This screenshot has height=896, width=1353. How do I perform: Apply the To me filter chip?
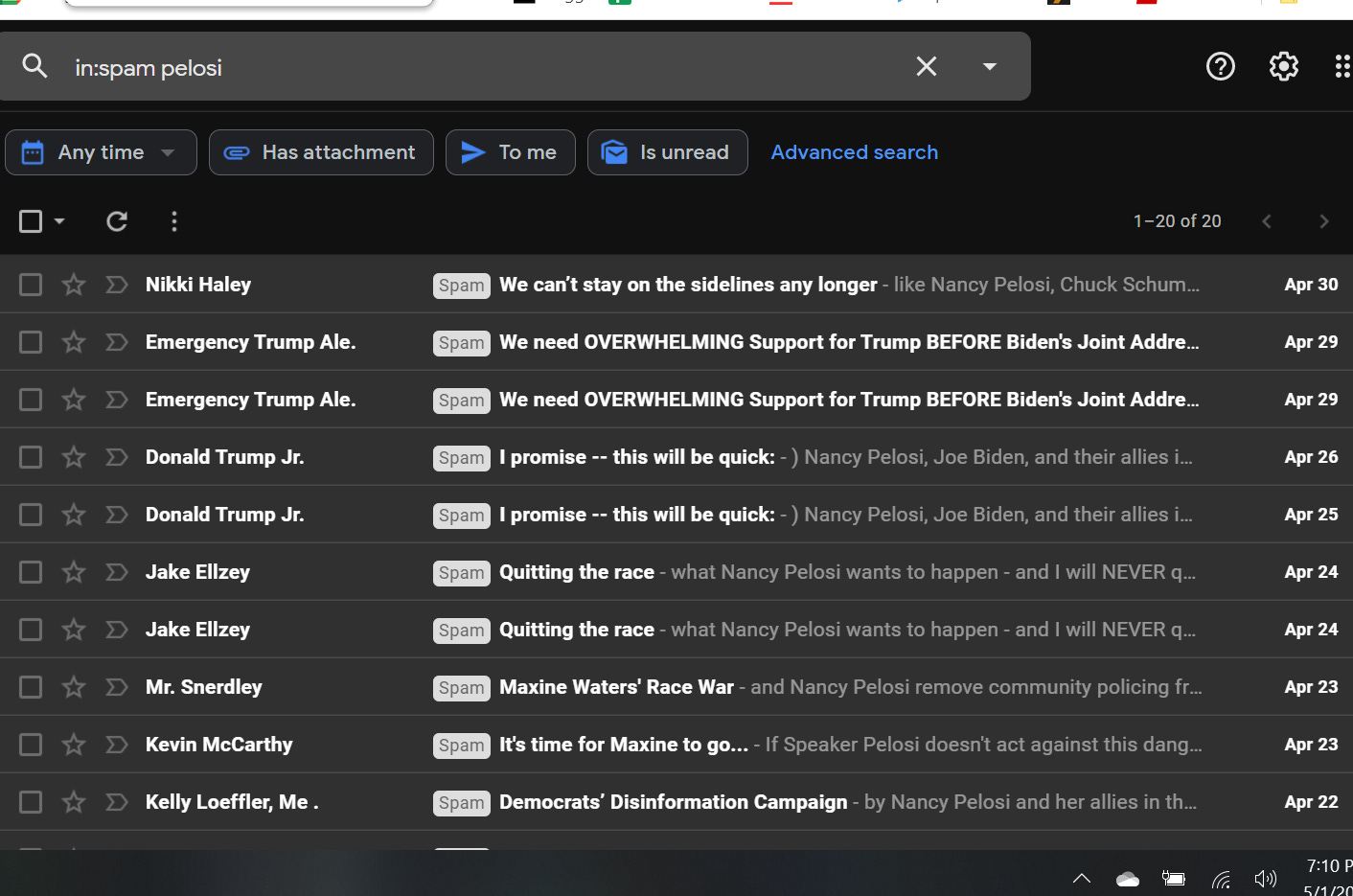tap(511, 152)
